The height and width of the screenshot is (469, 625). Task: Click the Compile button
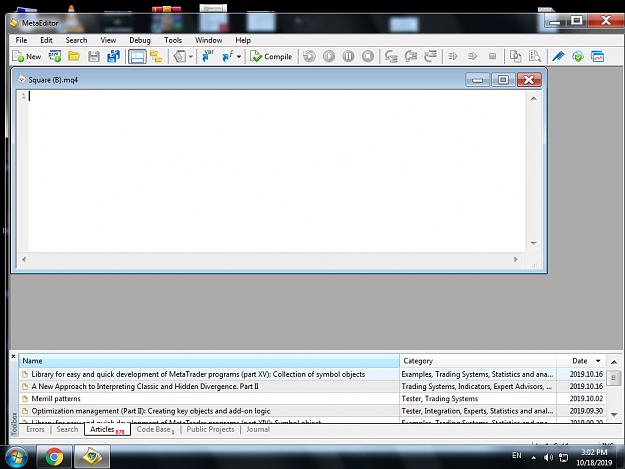[271, 57]
